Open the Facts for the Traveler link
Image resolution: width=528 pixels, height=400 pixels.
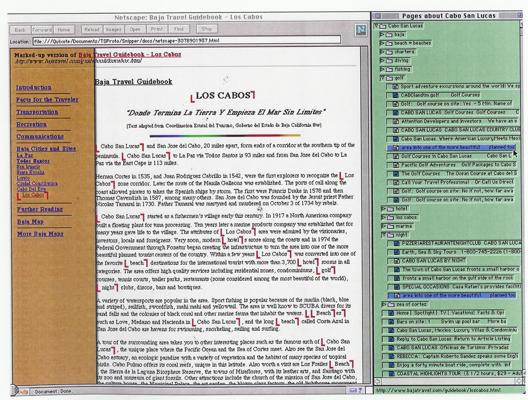pyautogui.click(x=47, y=100)
